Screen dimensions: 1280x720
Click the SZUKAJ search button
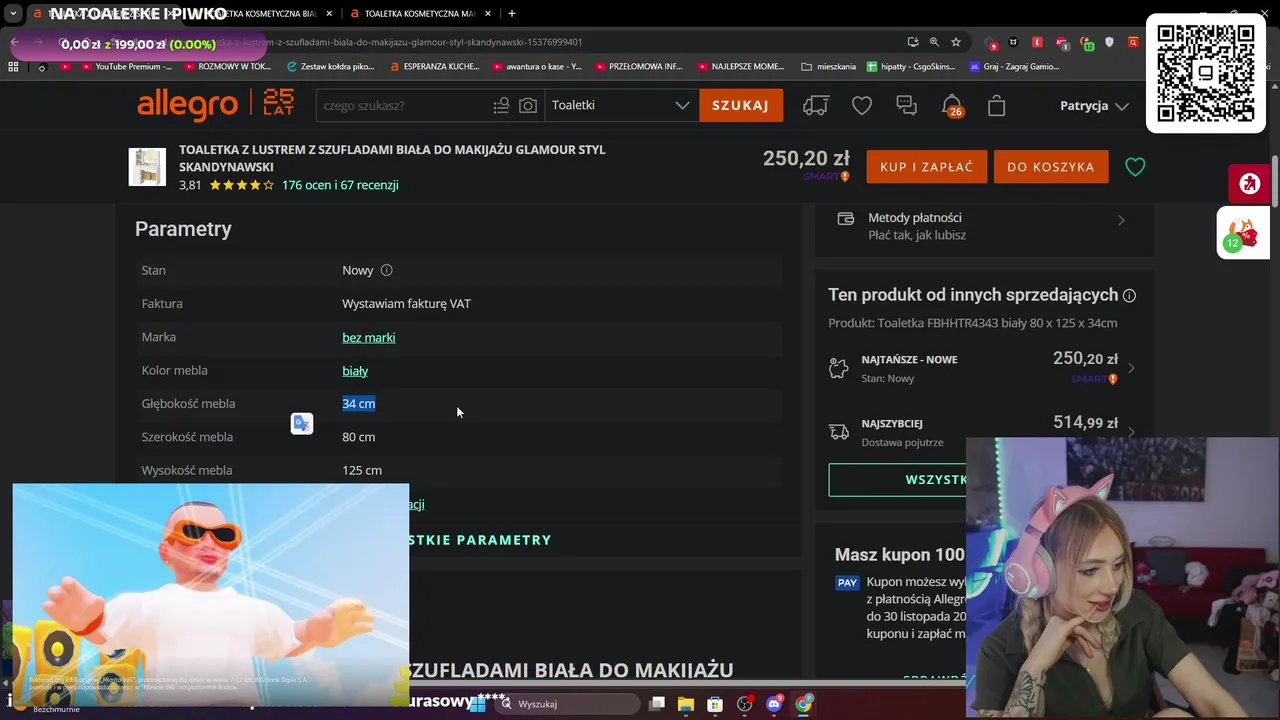(741, 105)
